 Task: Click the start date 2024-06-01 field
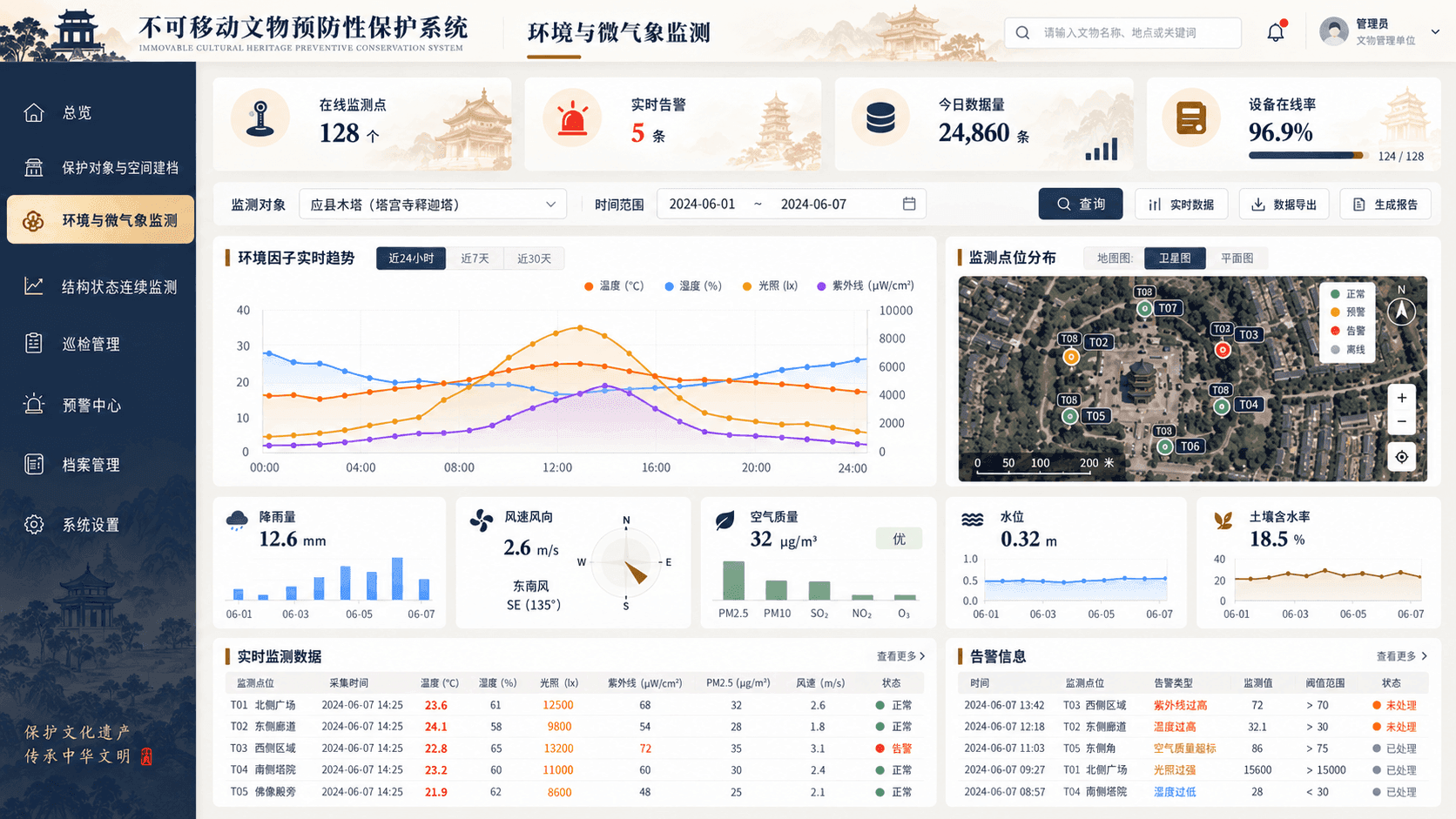tap(702, 204)
